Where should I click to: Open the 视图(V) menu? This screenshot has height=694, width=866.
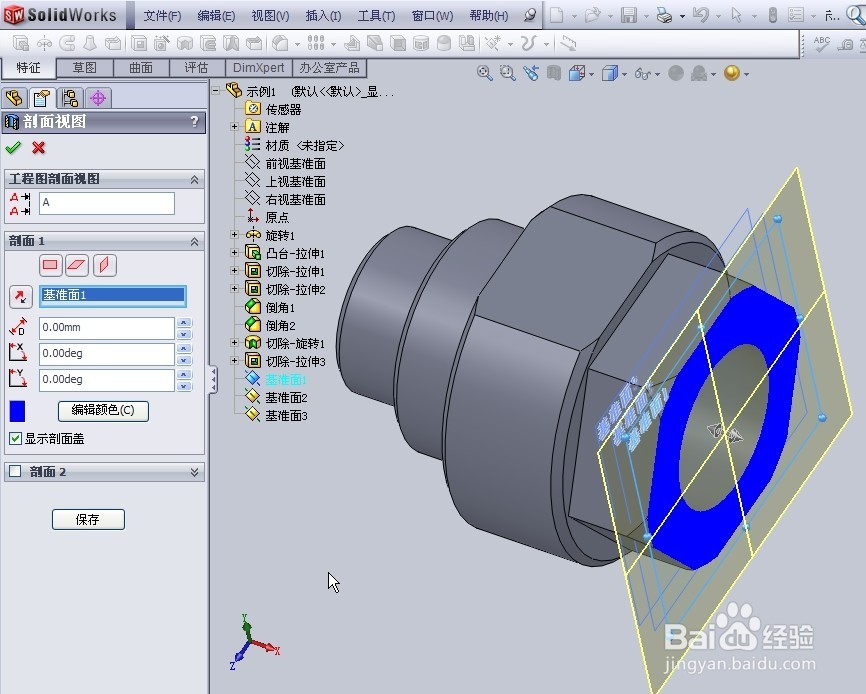[270, 15]
